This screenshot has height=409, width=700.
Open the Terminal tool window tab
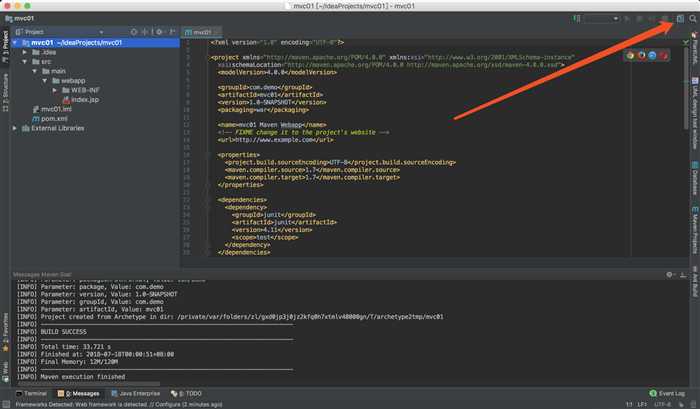tap(31, 393)
